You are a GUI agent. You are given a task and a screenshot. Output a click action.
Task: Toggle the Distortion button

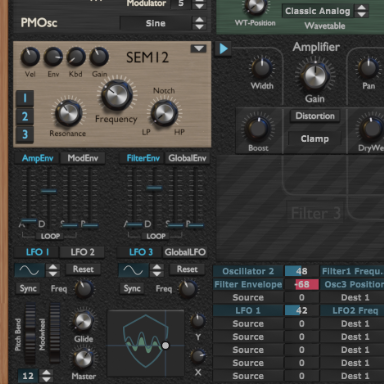[315, 116]
